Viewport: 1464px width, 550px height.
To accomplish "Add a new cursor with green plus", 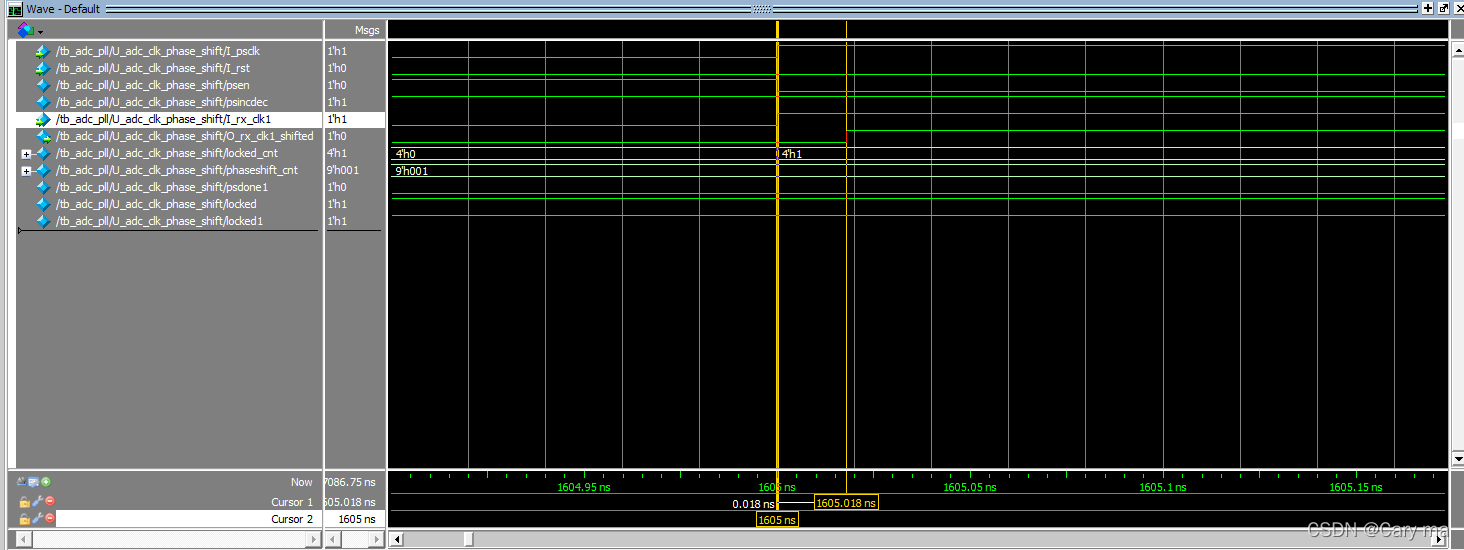I will click(46, 482).
